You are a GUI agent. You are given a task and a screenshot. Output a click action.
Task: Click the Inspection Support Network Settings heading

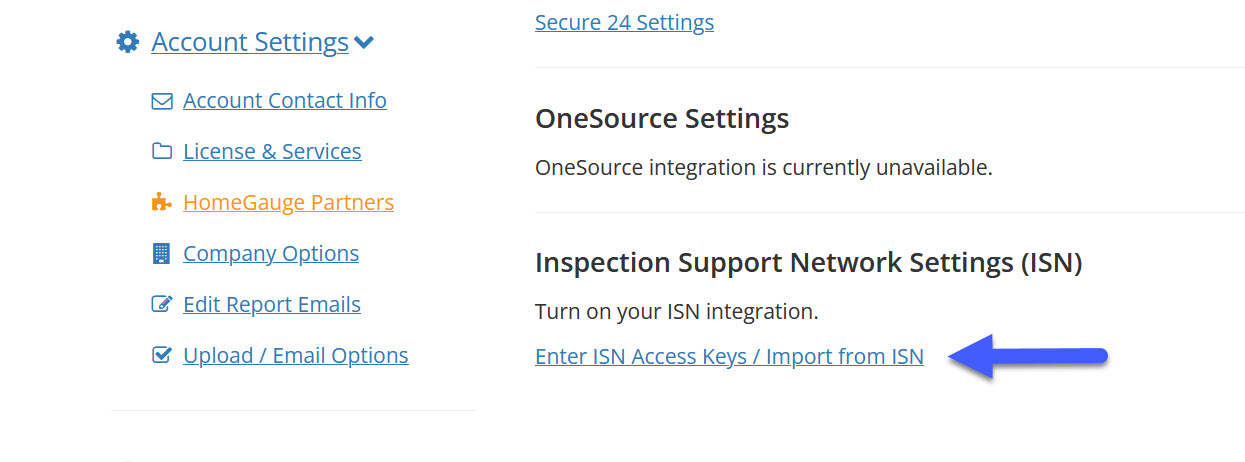pyautogui.click(x=808, y=263)
